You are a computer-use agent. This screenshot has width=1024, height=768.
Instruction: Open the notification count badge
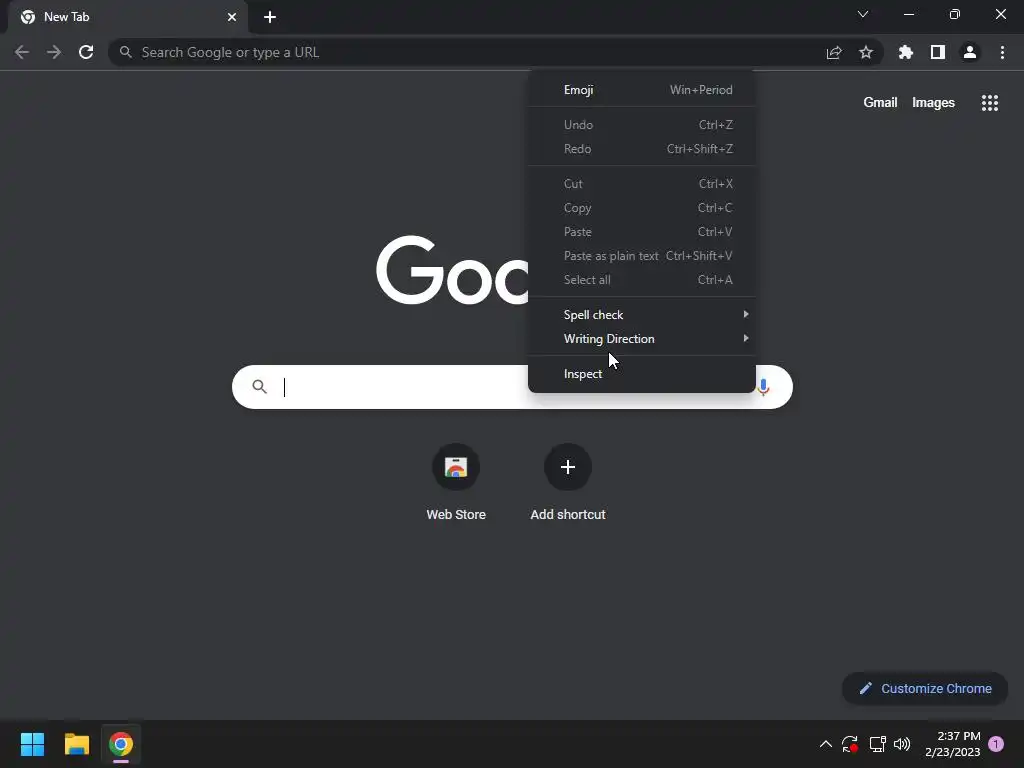(996, 744)
